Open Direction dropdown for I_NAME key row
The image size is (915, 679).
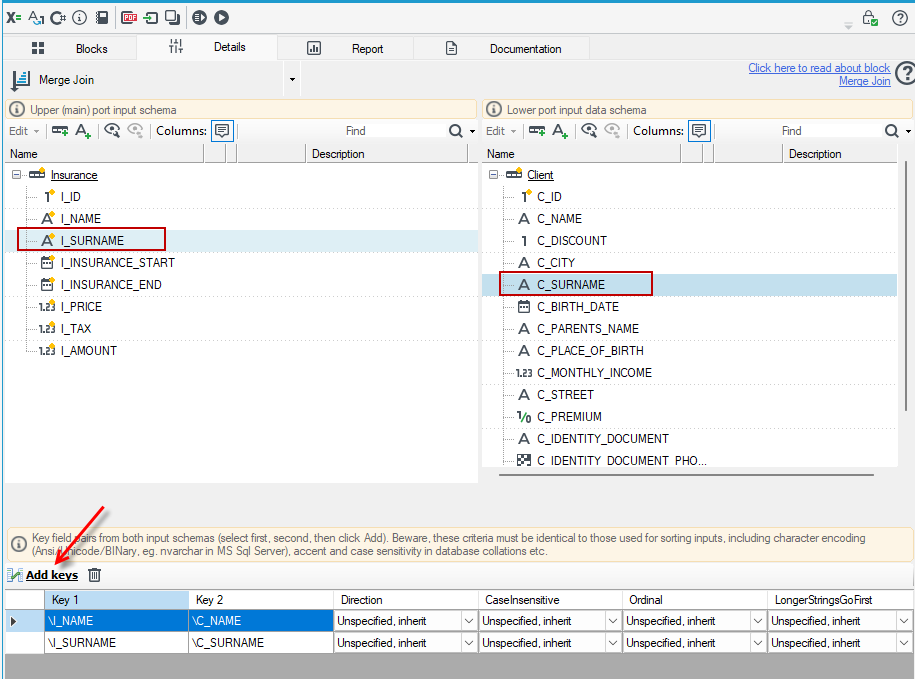(469, 621)
